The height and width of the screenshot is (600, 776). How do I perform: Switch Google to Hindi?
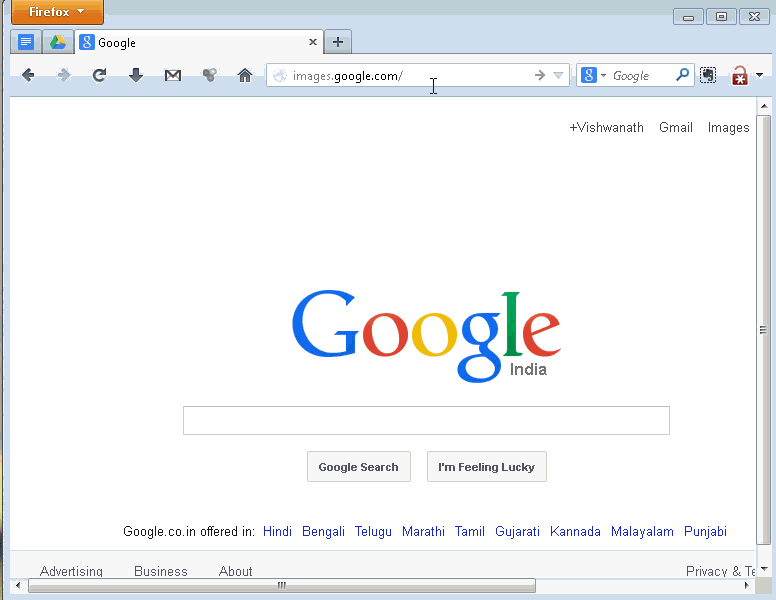click(277, 531)
